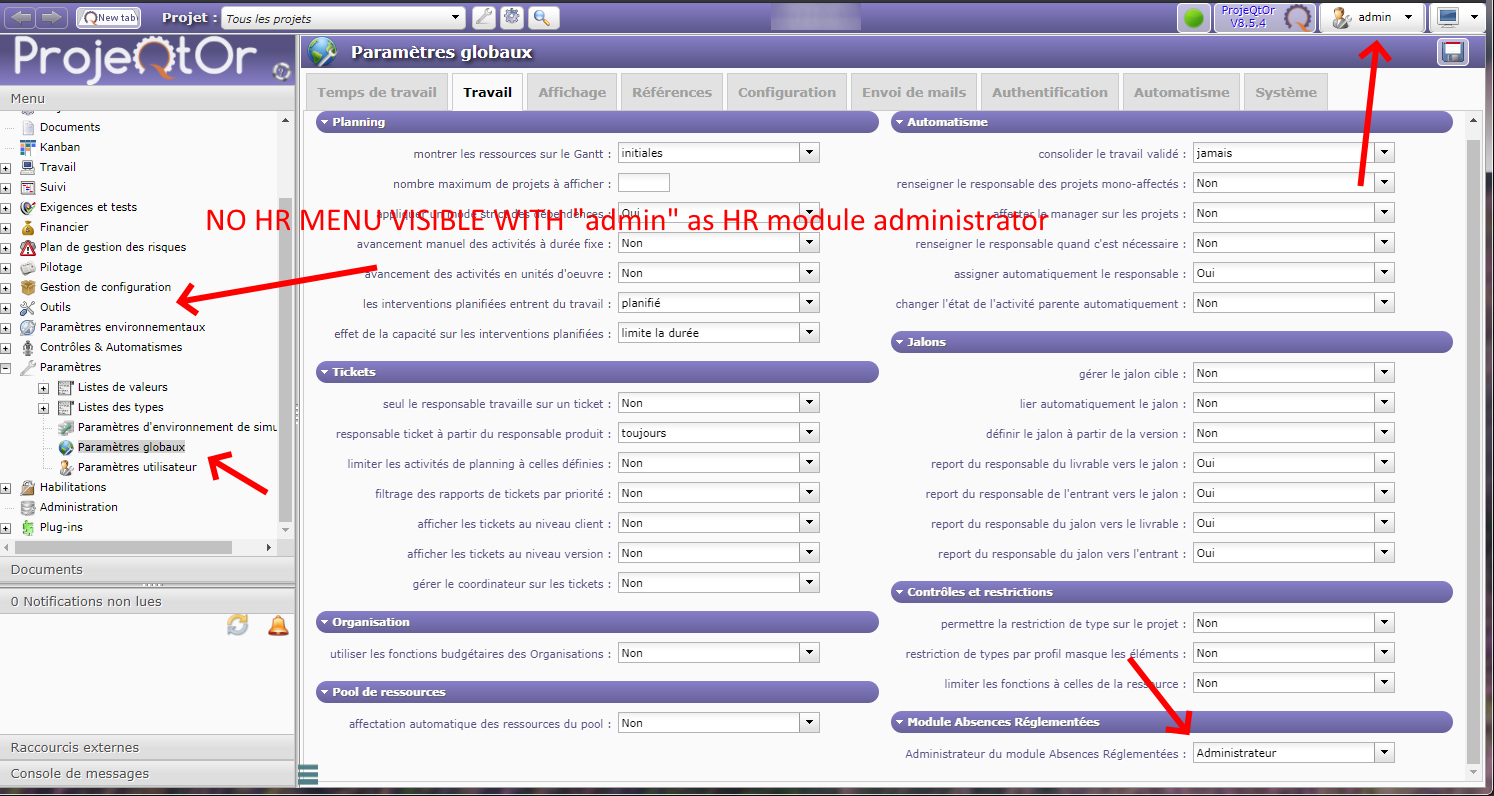Switch to the Affichage tab

[572, 92]
